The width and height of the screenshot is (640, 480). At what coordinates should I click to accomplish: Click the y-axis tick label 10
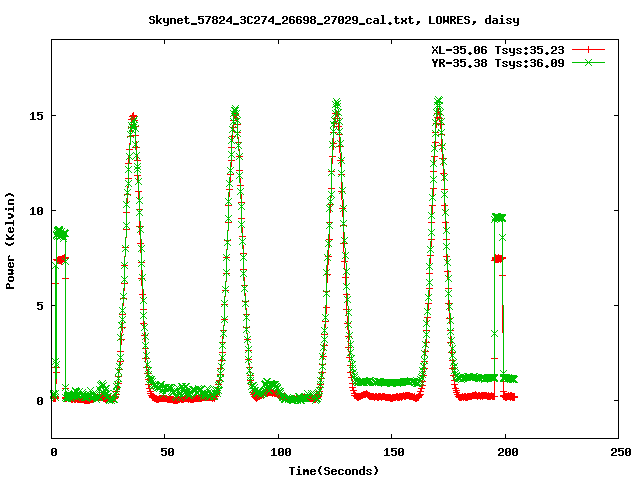coord(36,211)
